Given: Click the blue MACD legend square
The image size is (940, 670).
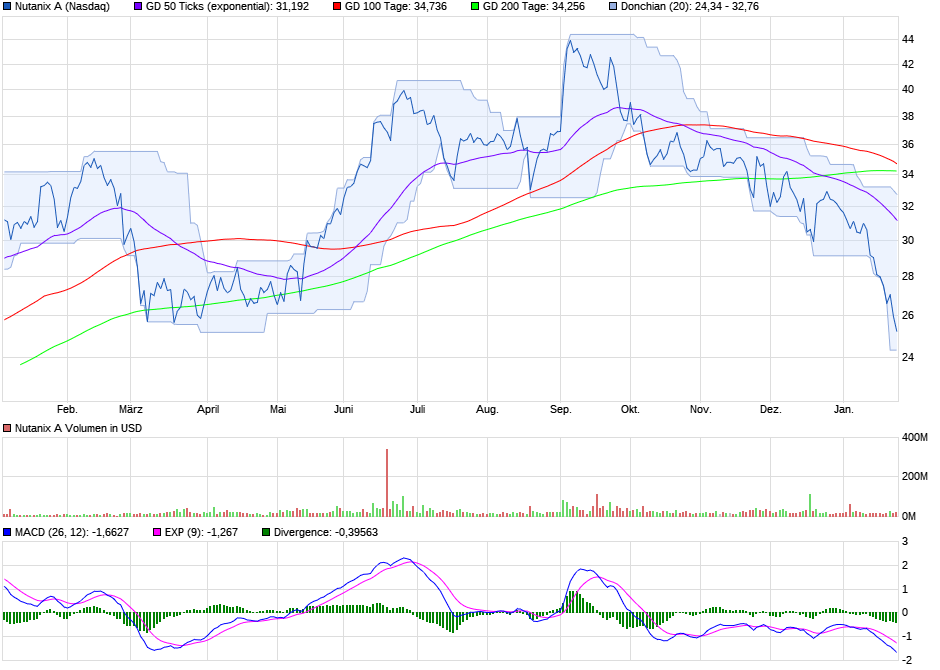Looking at the screenshot, I should click(7, 532).
